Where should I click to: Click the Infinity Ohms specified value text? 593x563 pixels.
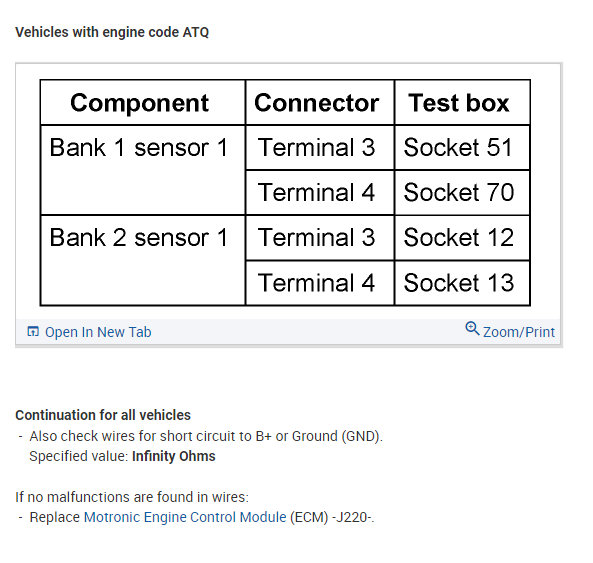click(174, 456)
